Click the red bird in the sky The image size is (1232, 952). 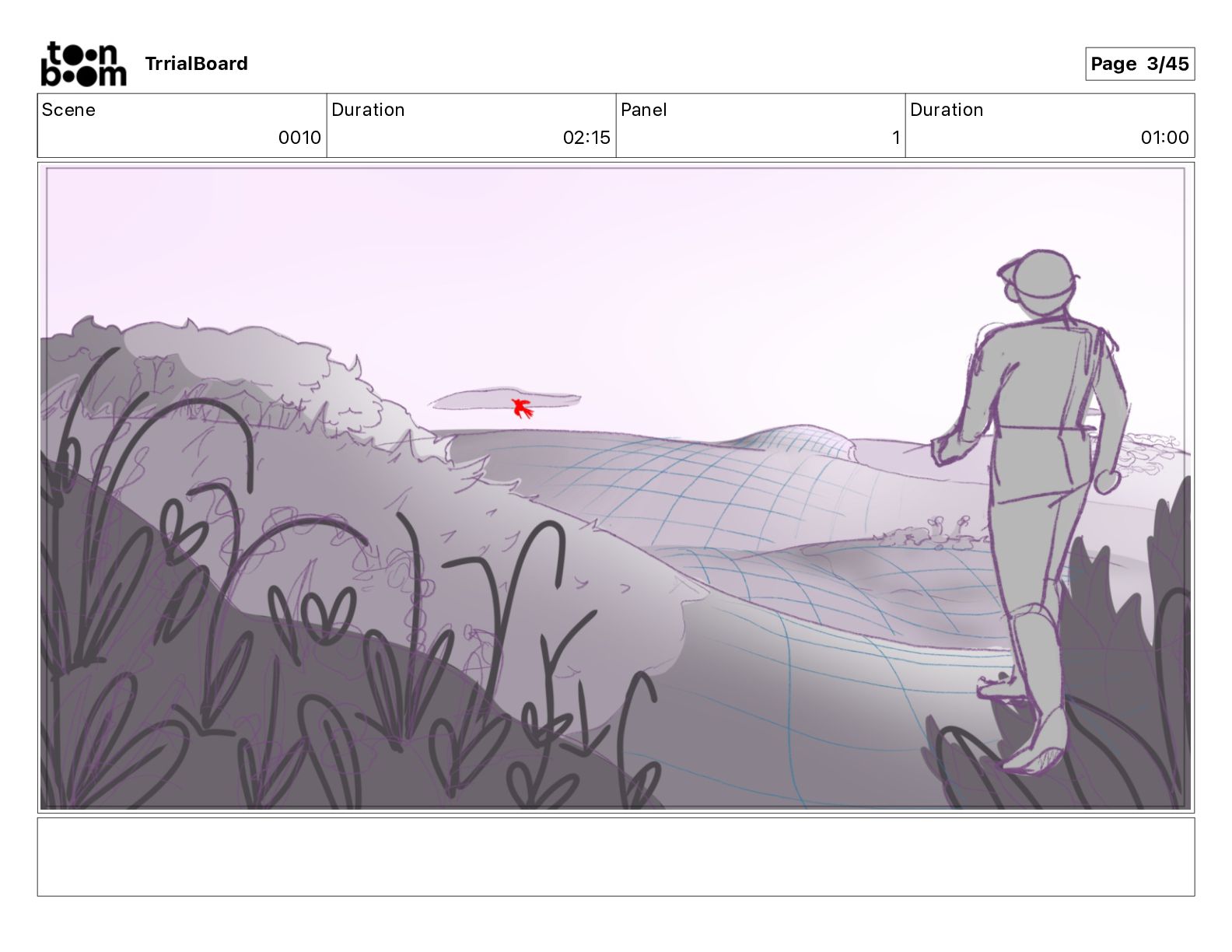tap(522, 408)
